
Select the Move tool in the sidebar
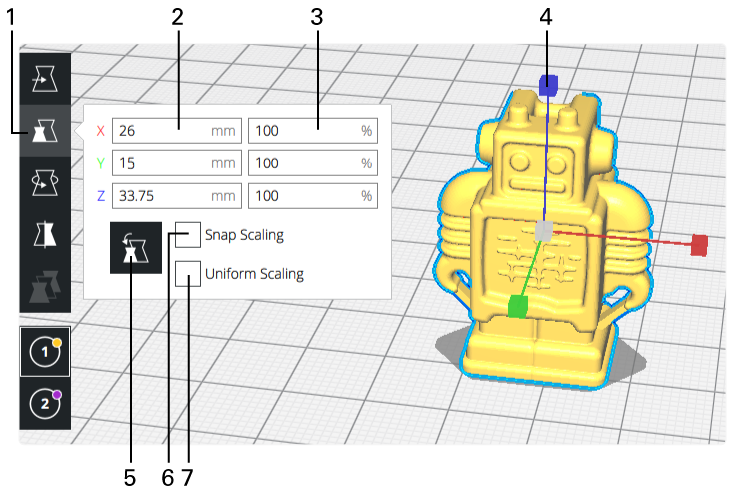45,79
